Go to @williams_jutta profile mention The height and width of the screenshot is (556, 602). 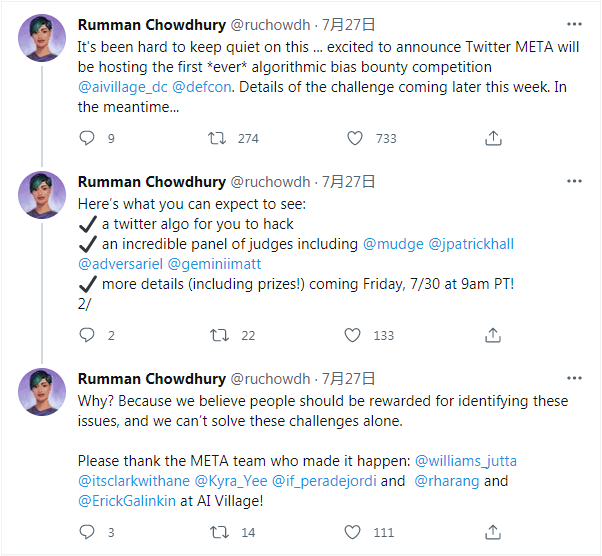coord(466,460)
